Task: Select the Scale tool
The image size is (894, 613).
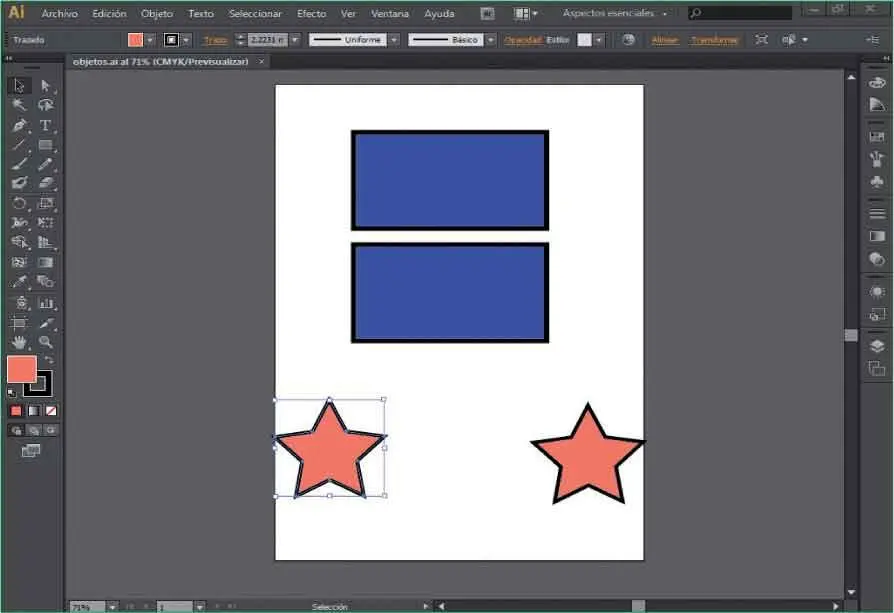Action: tap(46, 204)
